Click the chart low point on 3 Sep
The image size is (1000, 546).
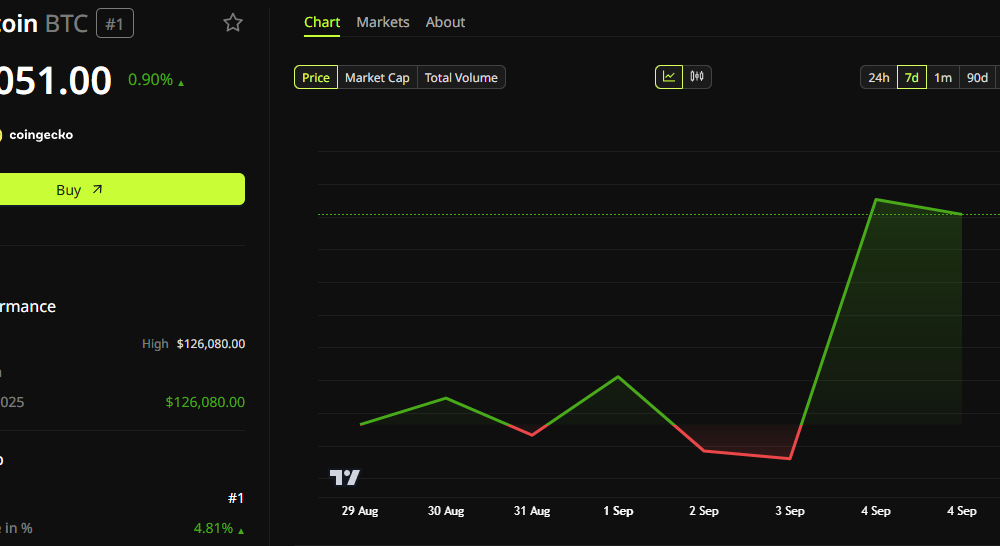coord(790,458)
